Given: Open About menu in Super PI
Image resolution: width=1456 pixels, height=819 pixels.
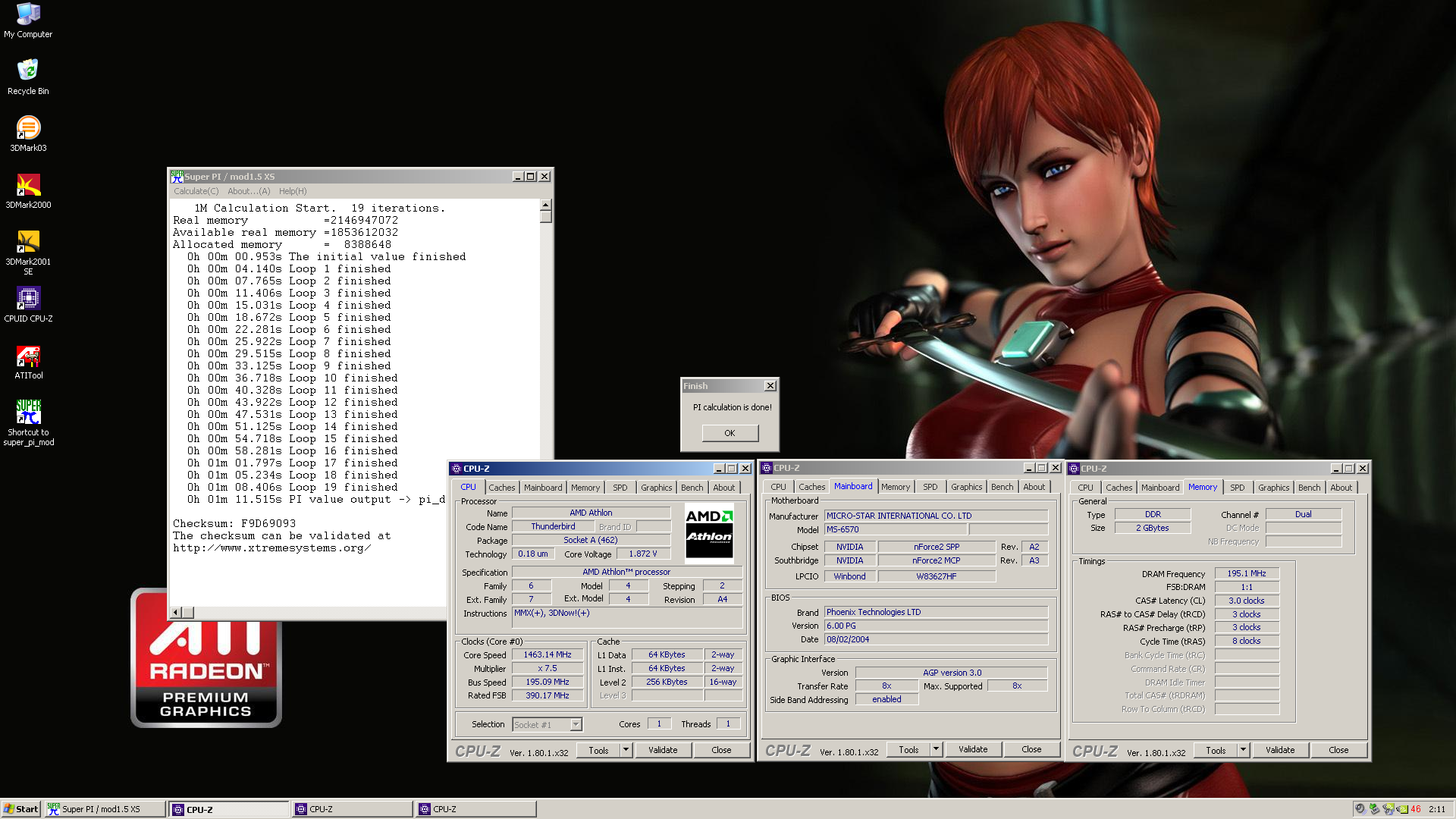Looking at the screenshot, I should [249, 191].
